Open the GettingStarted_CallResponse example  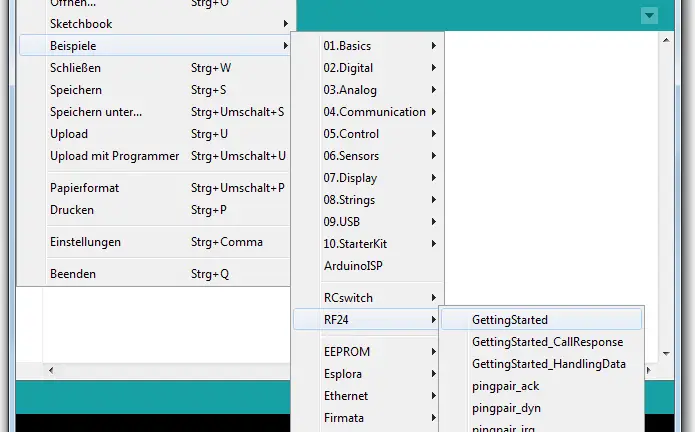coord(542,342)
